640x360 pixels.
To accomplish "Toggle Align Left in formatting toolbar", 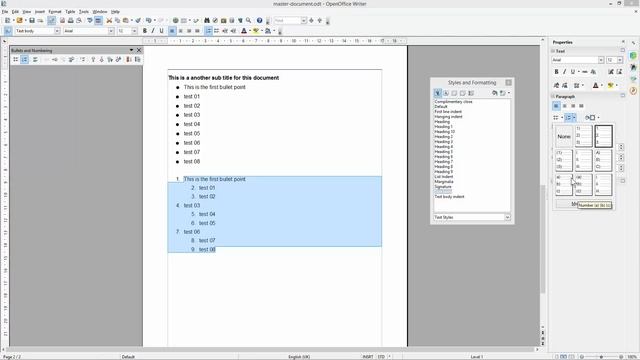I will [172, 31].
